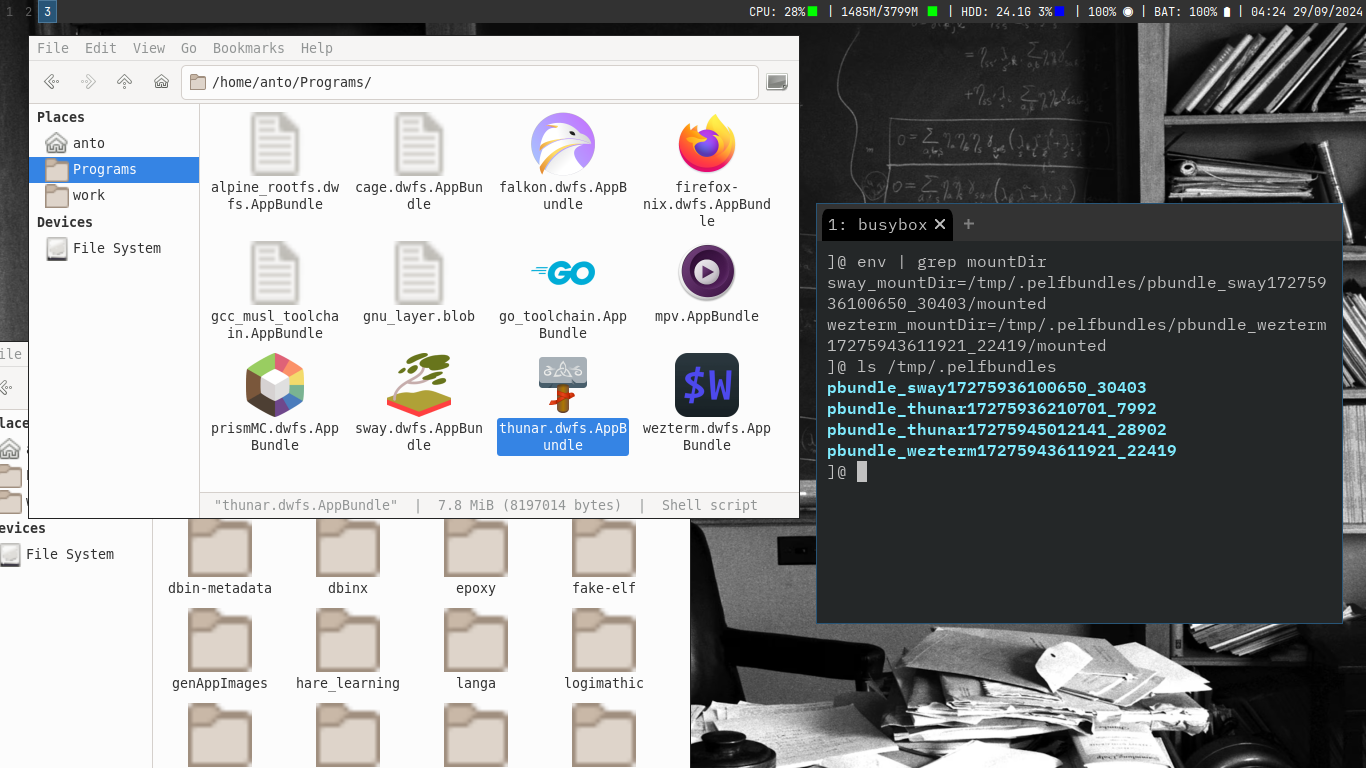This screenshot has height=768, width=1366.
Task: Select the go_toolchain.AppBundle Go icon
Action: coord(563,272)
